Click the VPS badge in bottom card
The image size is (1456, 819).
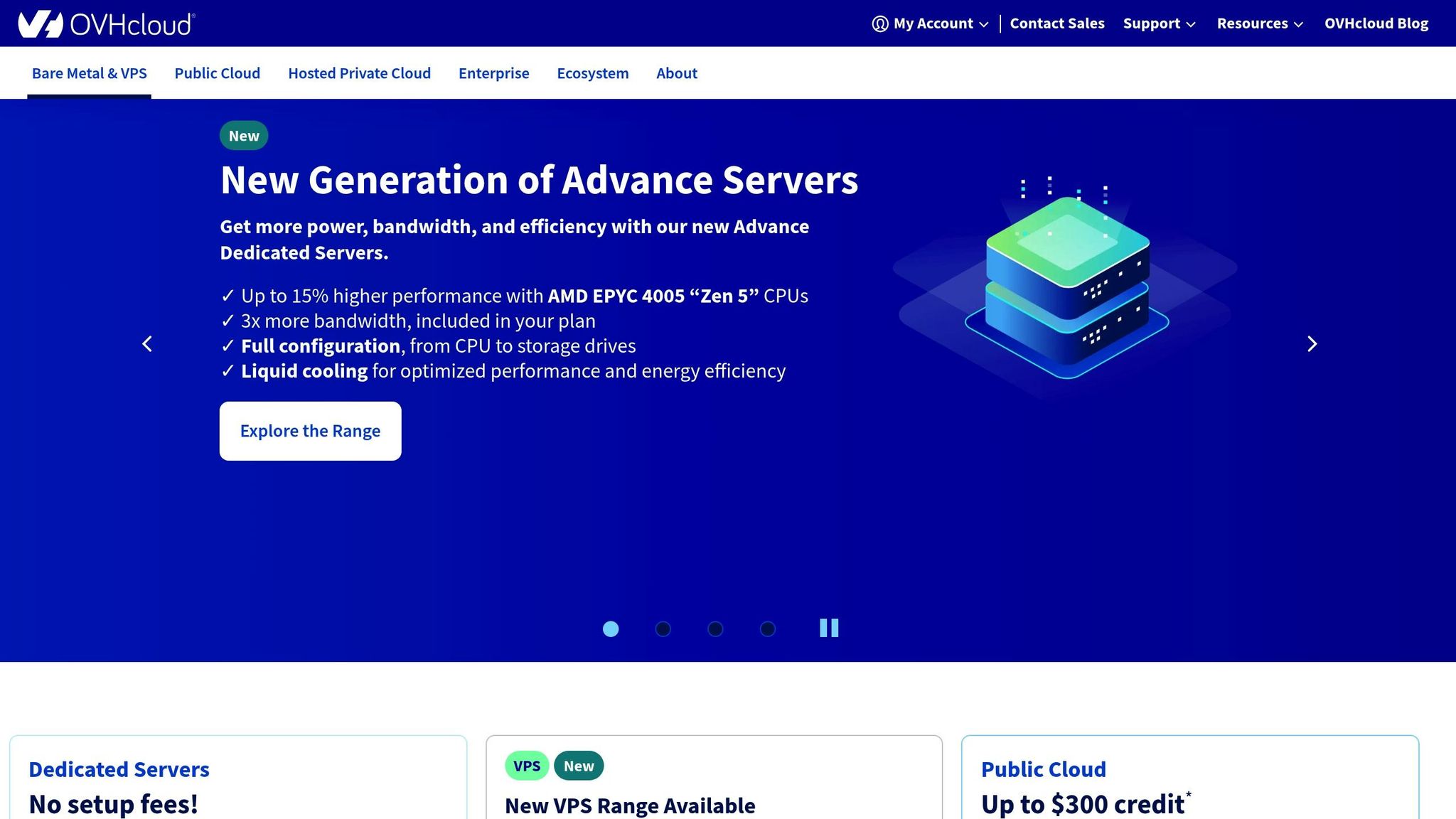[526, 766]
